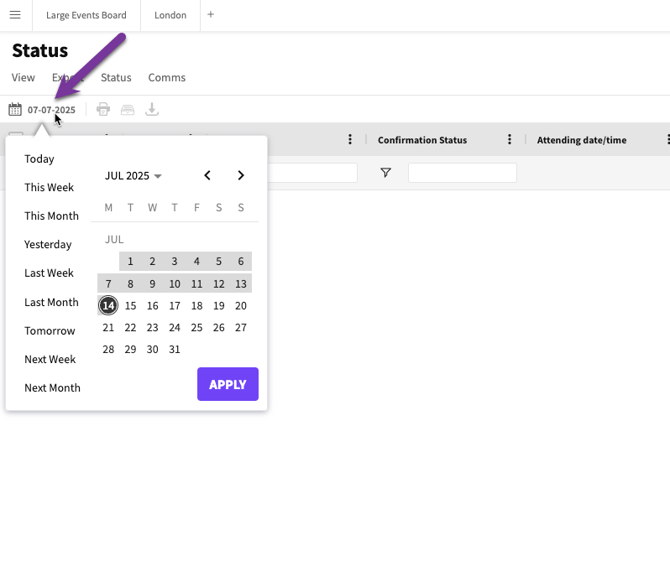670x582 pixels.
Task: Click the date field 07-07-2025
Action: point(51,110)
